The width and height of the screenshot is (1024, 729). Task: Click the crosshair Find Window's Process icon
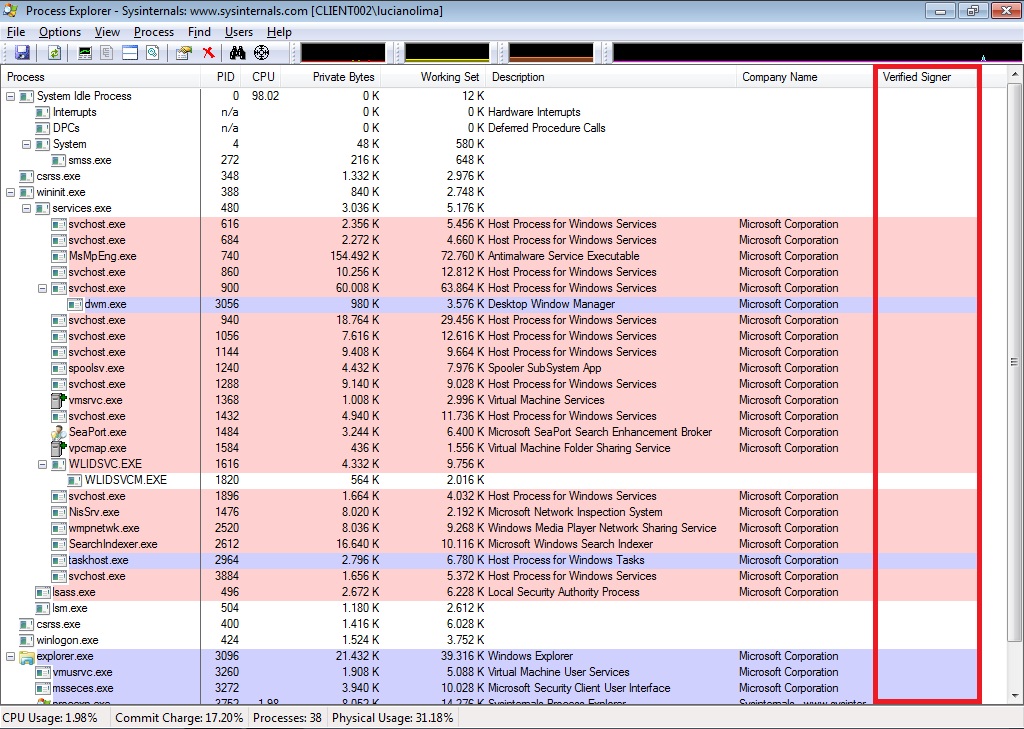pos(261,53)
